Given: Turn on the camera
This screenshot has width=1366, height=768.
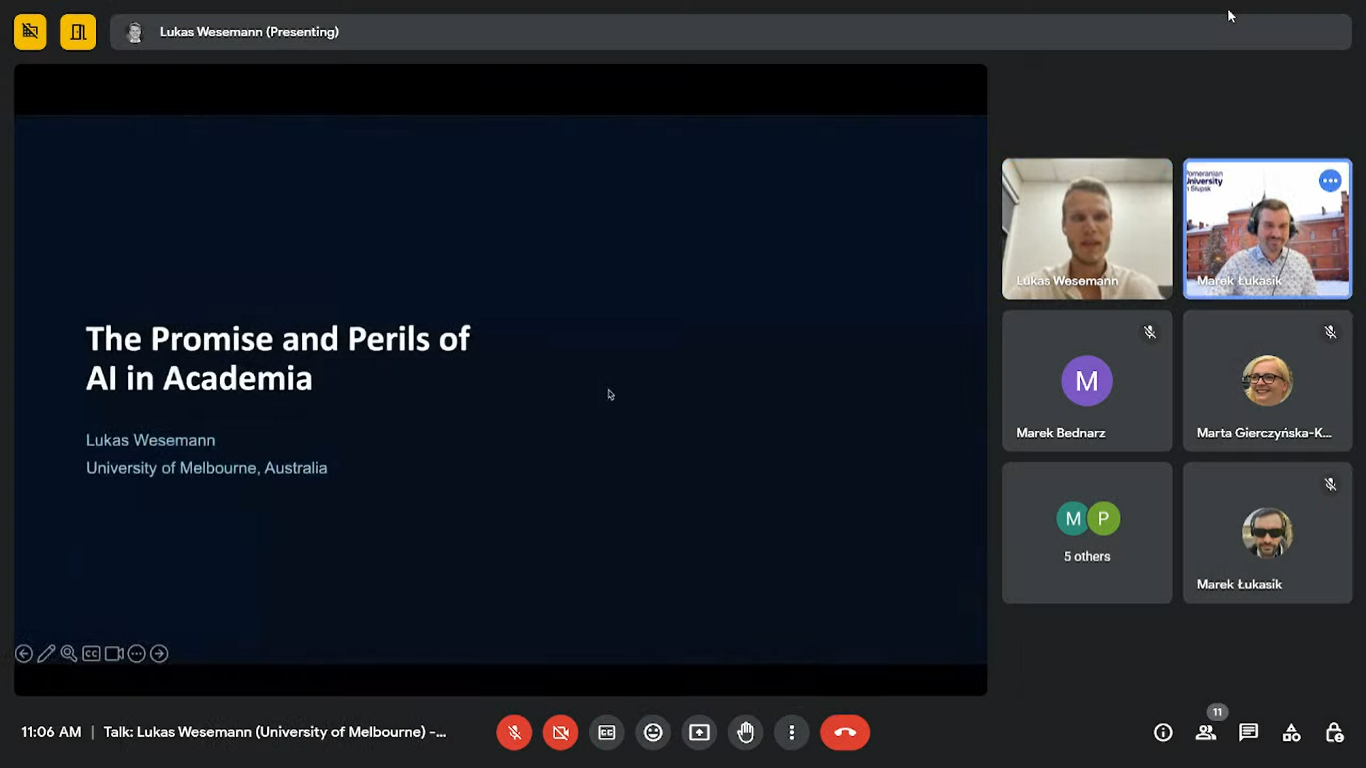Looking at the screenshot, I should (x=560, y=733).
